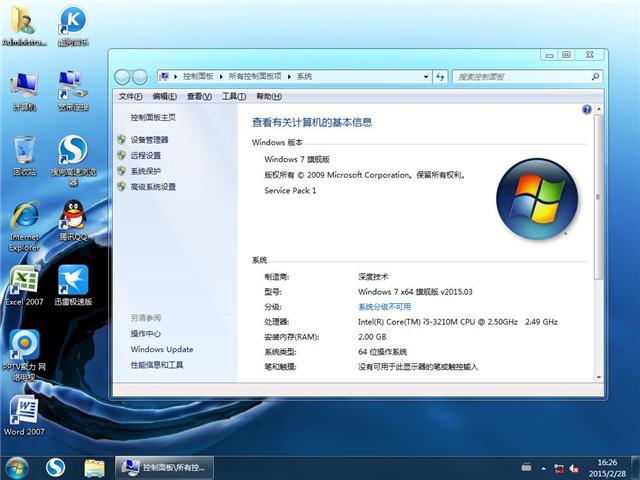Click the scrollbar up arrow

(x=599, y=109)
